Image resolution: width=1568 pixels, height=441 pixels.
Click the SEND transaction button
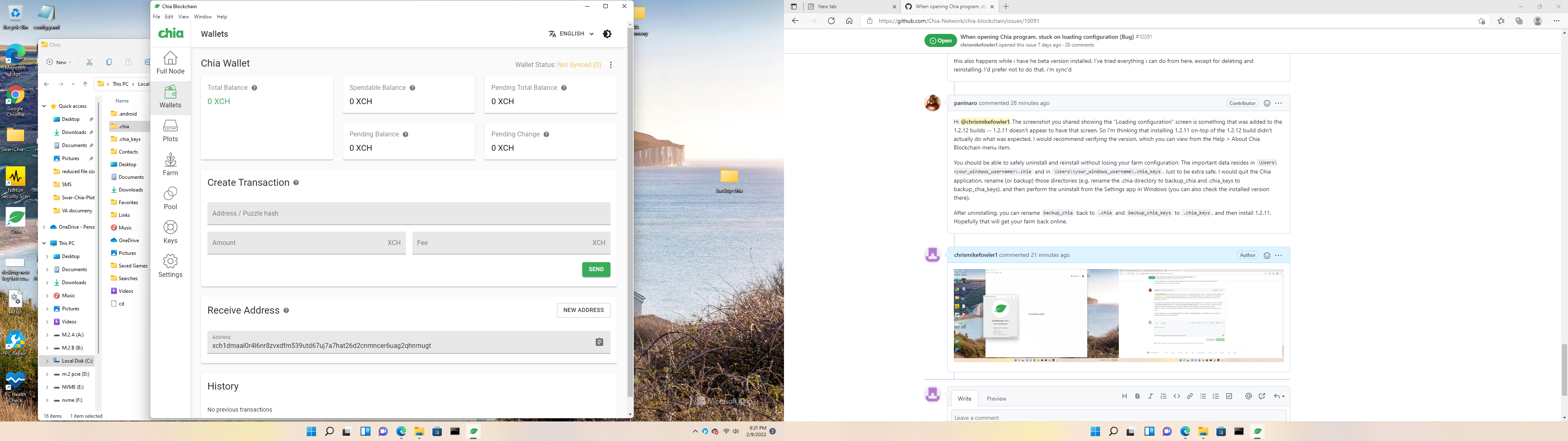click(x=595, y=269)
